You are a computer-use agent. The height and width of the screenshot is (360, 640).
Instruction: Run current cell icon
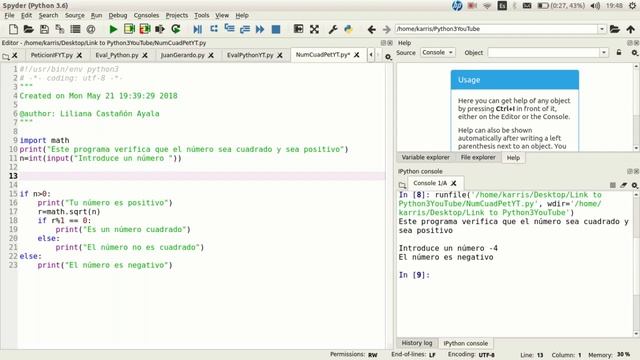tap(129, 29)
